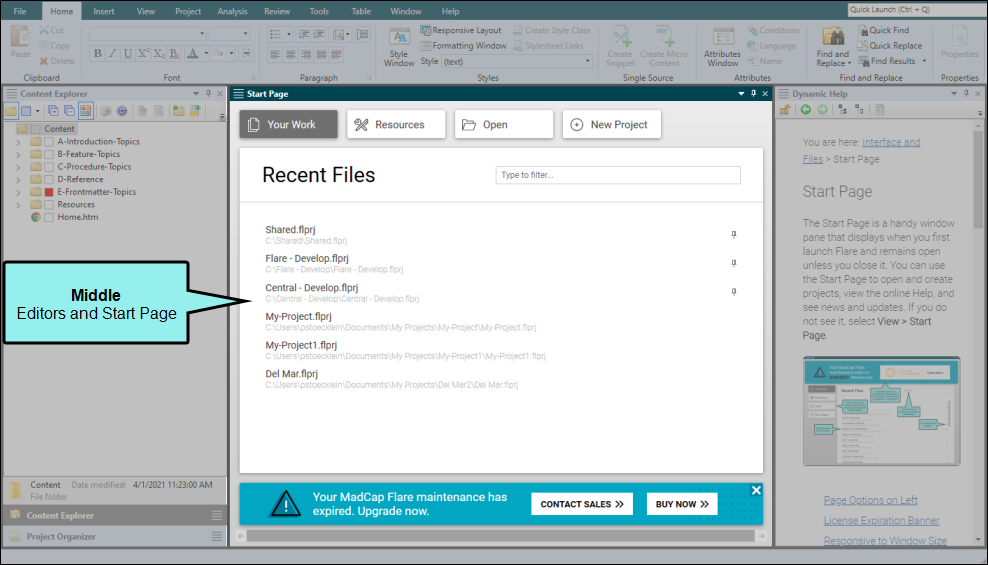
Task: Check the A-Introduction-Topics folder checkbox
Action: point(49,142)
